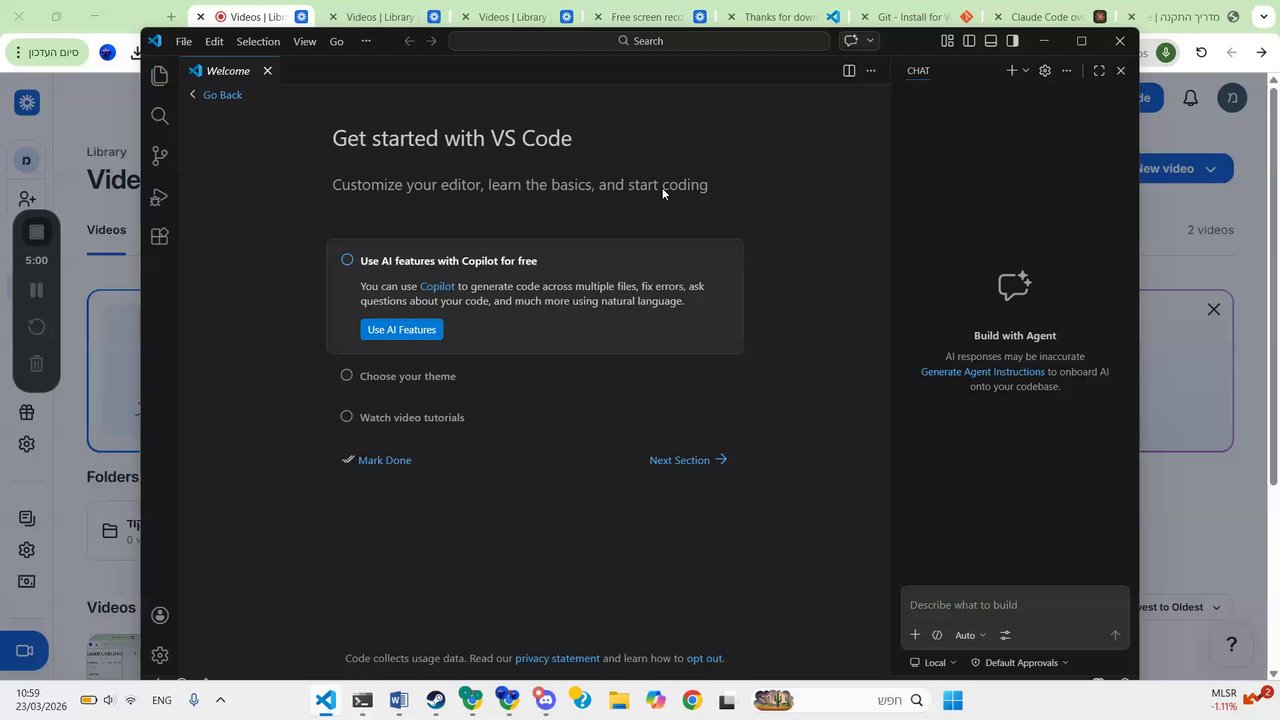Open the File menu
Image resolution: width=1280 pixels, height=720 pixels.
click(184, 41)
